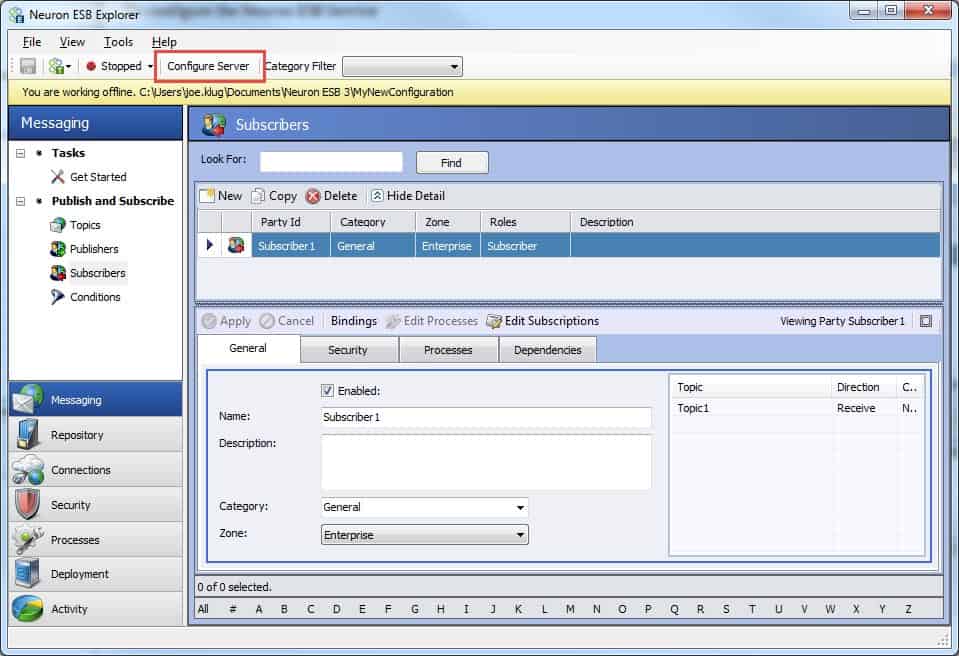Click the Topics tree icon
This screenshot has width=959, height=656.
(x=57, y=225)
